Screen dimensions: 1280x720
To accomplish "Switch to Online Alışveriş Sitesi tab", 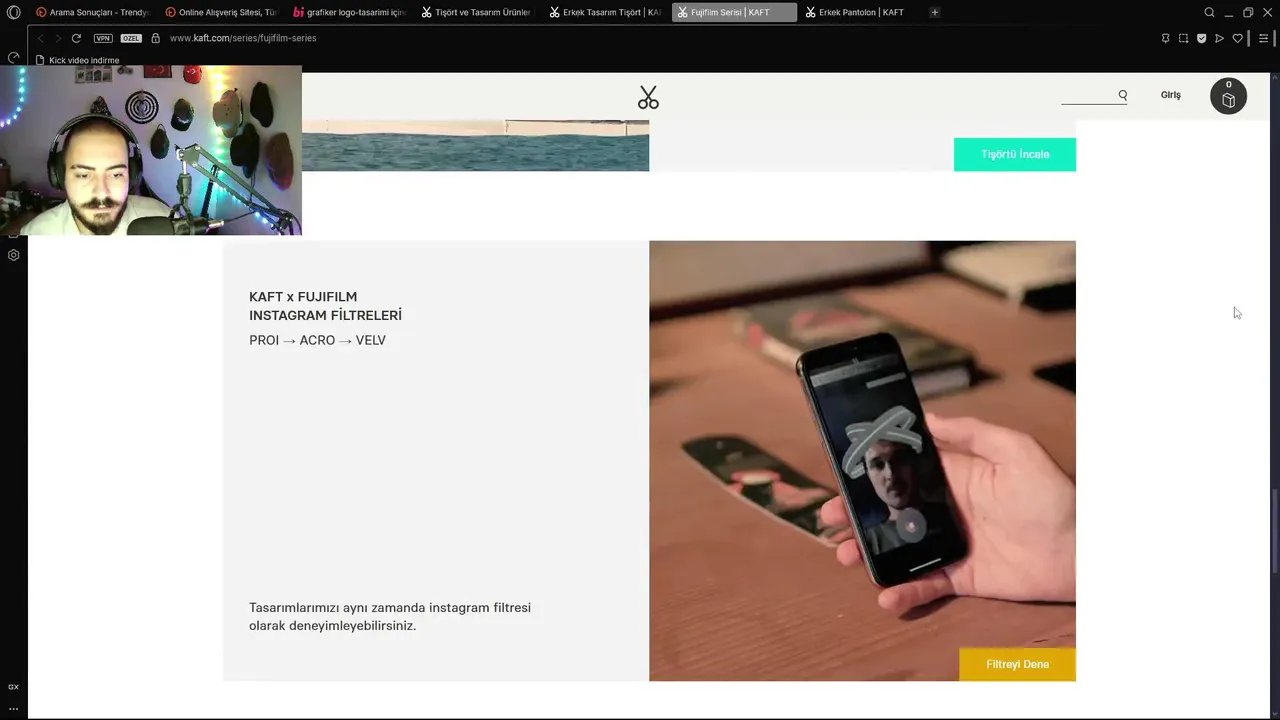I will pos(221,12).
